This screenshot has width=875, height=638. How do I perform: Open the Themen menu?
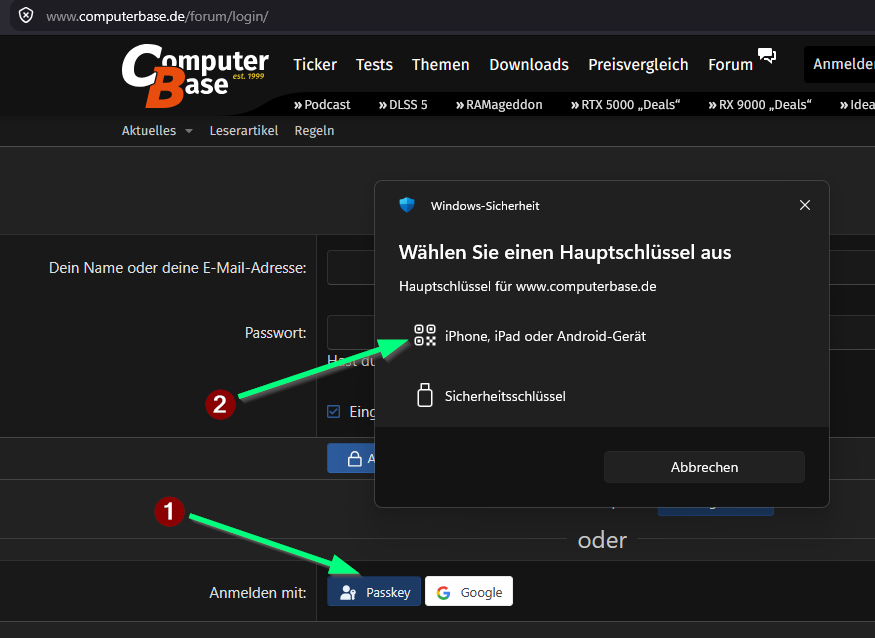tap(441, 65)
